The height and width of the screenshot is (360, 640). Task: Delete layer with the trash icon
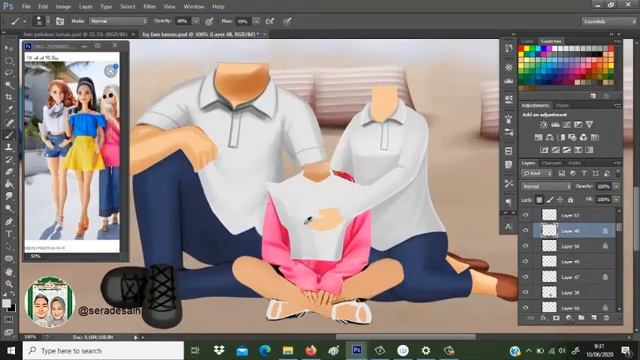pyautogui.click(x=607, y=318)
